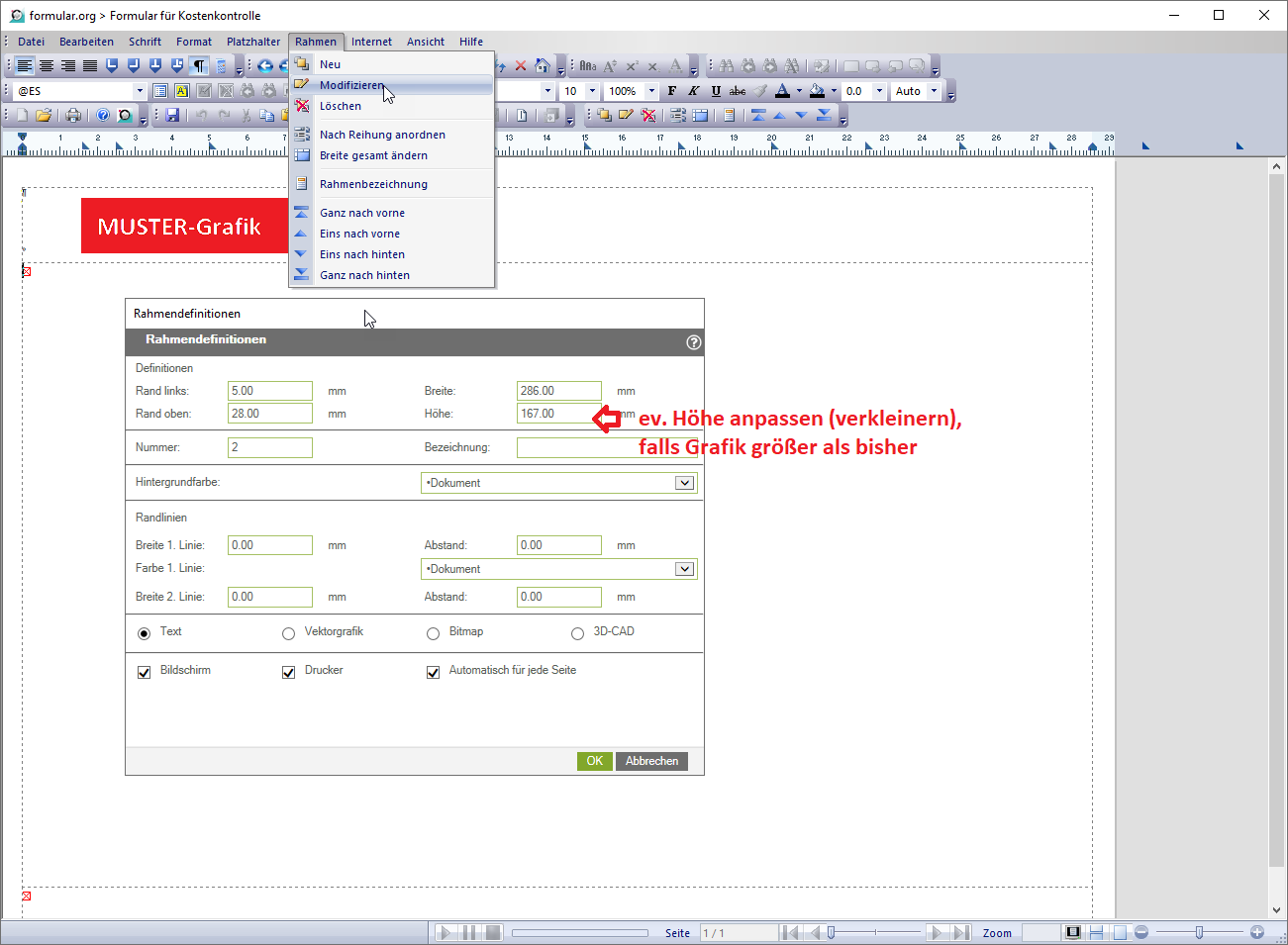Screen dimensions: 1288x945
Task: Open the 100% zoom dropdown in toolbar
Action: [651, 91]
